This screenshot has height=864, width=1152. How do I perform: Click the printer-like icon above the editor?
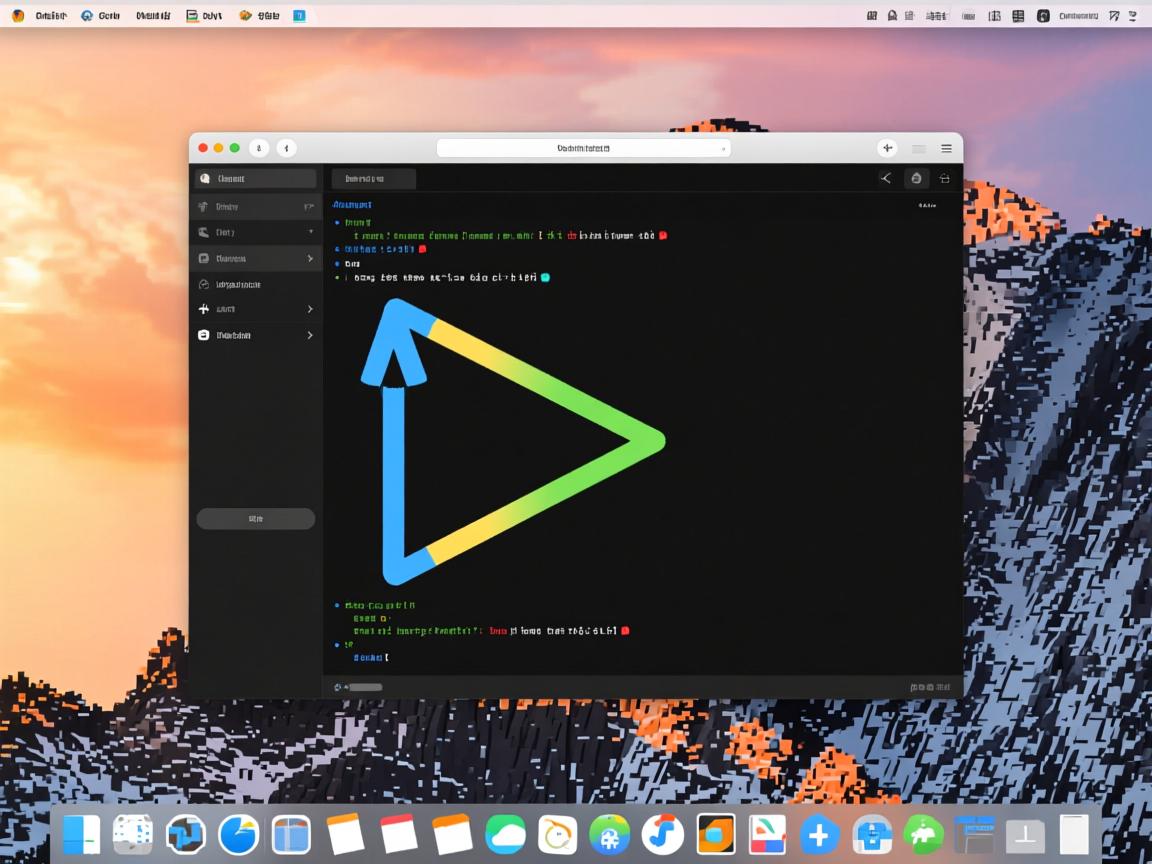click(944, 178)
